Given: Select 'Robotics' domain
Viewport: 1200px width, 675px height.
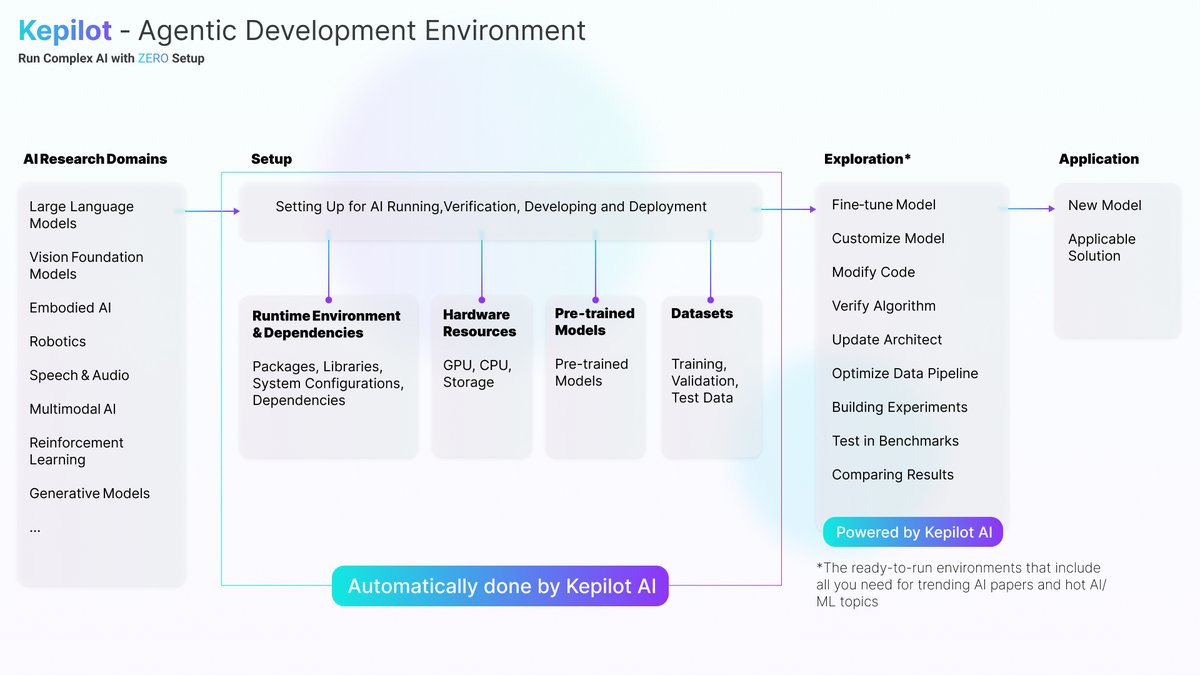Looking at the screenshot, I should click(x=57, y=341).
